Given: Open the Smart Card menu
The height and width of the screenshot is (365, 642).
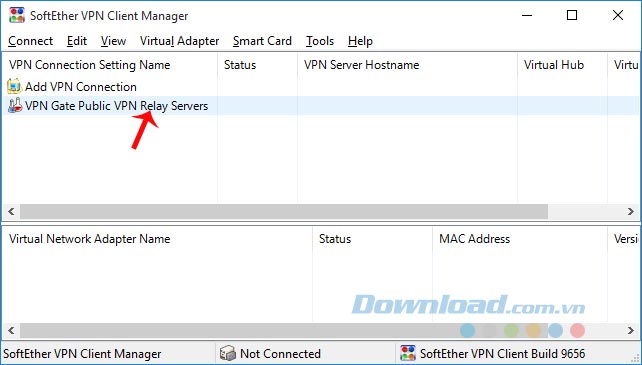Looking at the screenshot, I should click(262, 41).
